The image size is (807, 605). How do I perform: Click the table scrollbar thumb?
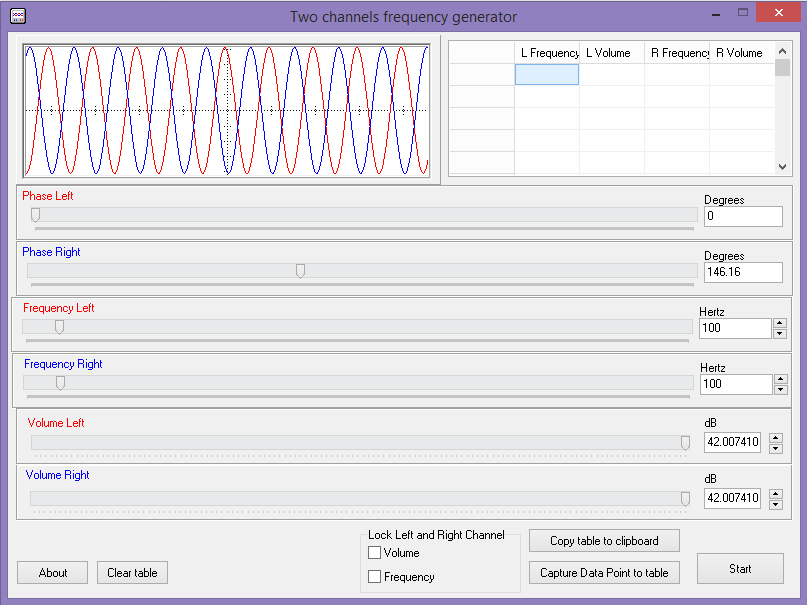782,67
